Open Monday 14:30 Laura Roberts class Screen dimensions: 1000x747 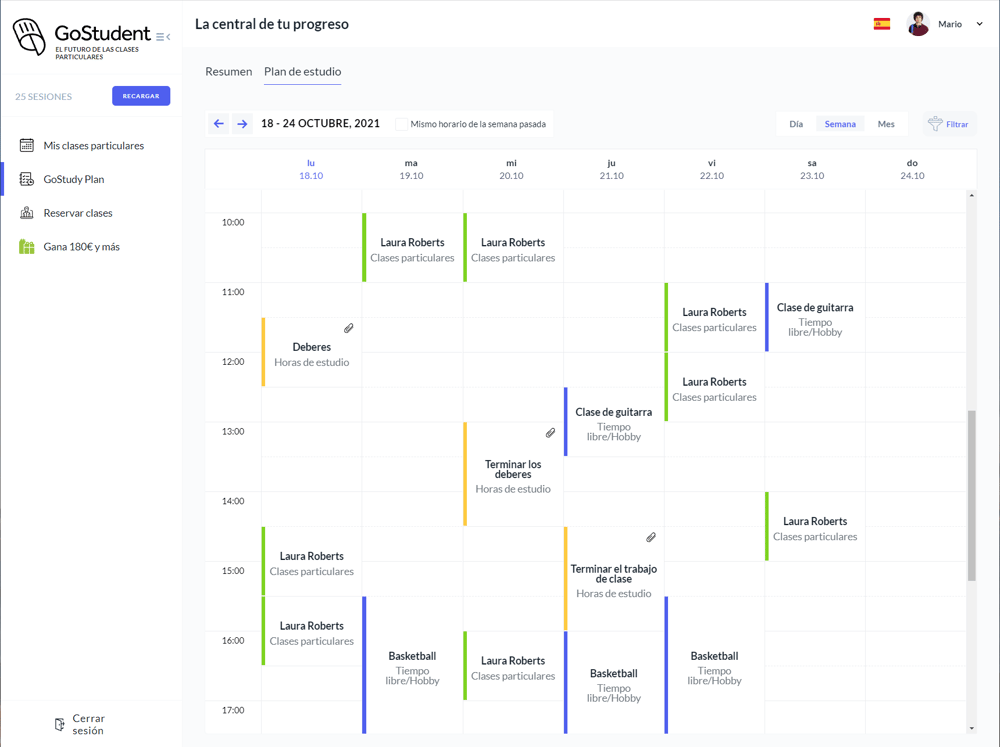click(312, 561)
